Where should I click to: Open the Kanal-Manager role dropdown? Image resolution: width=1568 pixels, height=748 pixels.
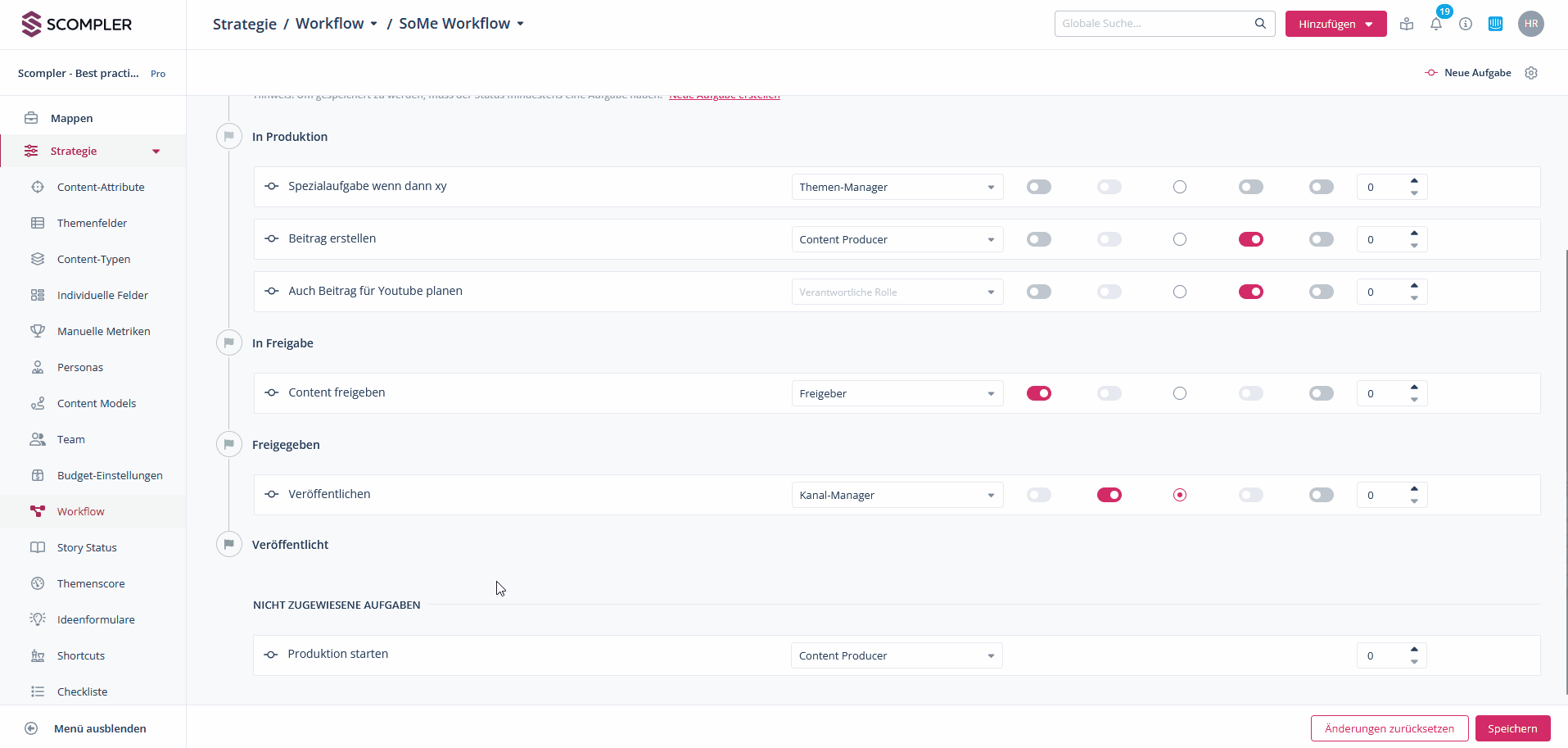[x=897, y=495]
